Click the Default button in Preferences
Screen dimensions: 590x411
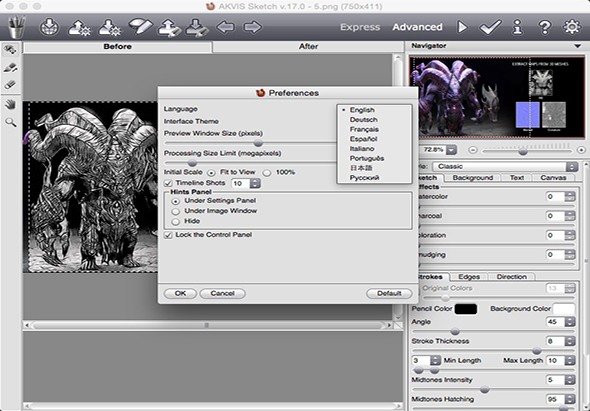point(389,293)
